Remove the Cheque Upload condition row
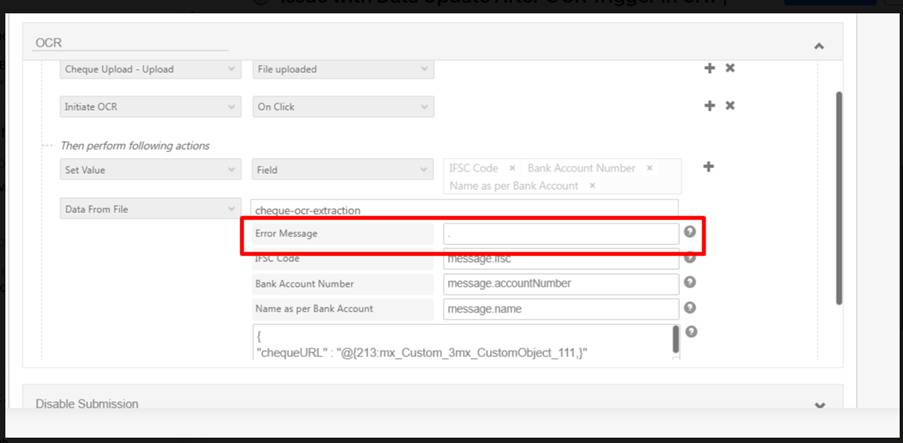The width and height of the screenshot is (903, 443). coord(730,68)
